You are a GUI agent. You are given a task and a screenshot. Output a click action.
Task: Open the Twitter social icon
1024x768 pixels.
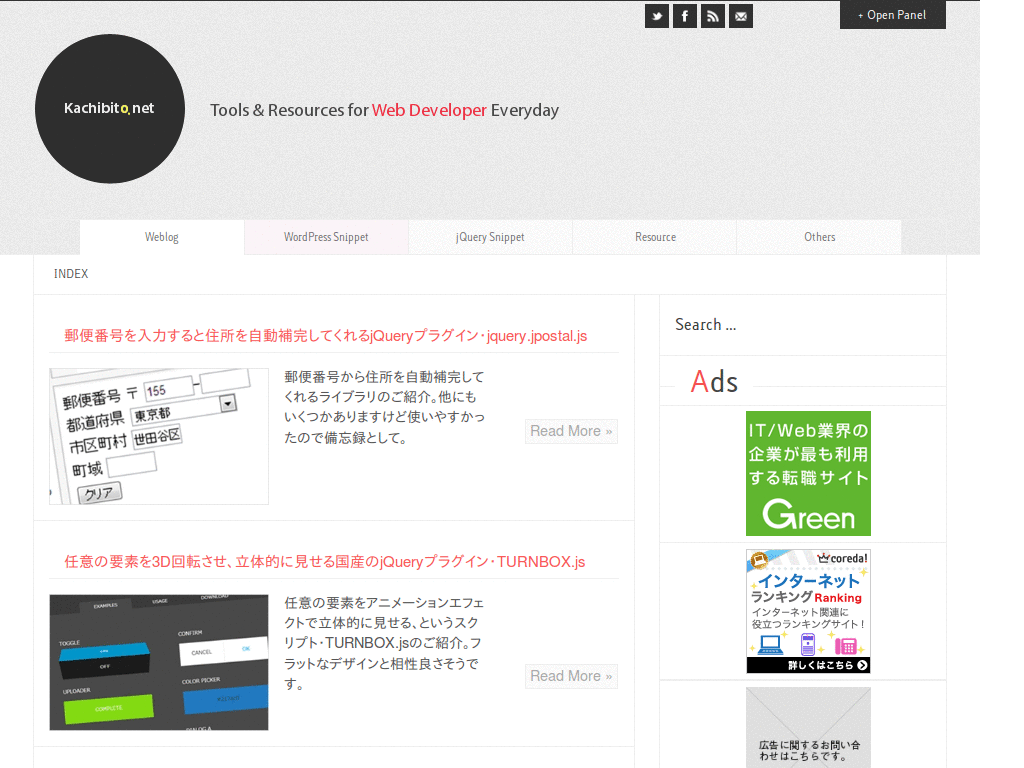(x=657, y=16)
